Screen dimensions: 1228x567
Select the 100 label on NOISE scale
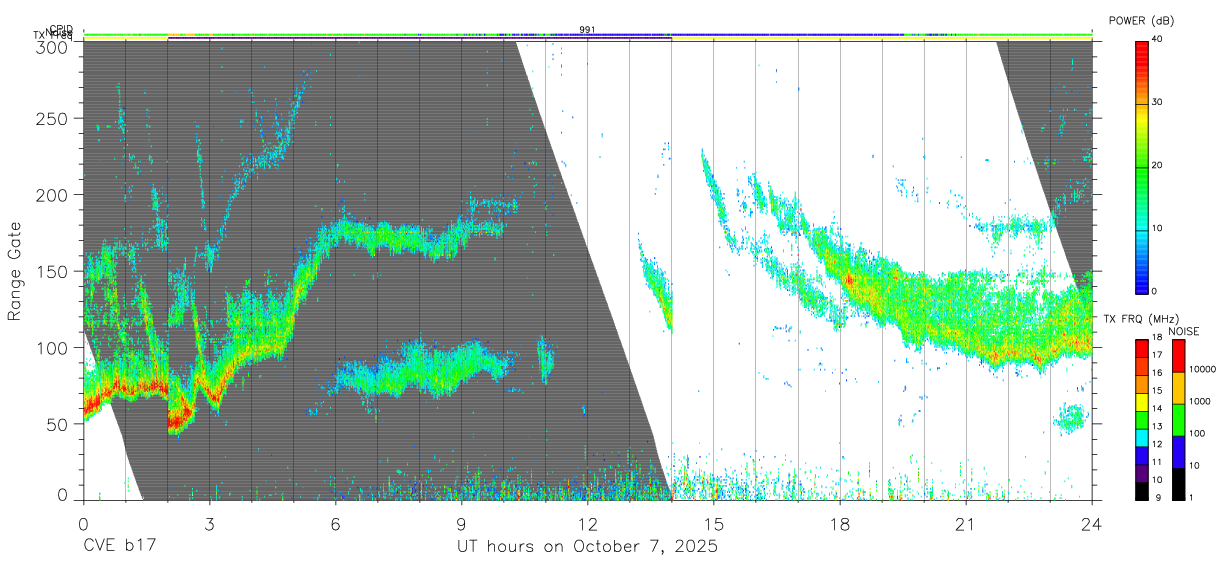tap(1197, 434)
